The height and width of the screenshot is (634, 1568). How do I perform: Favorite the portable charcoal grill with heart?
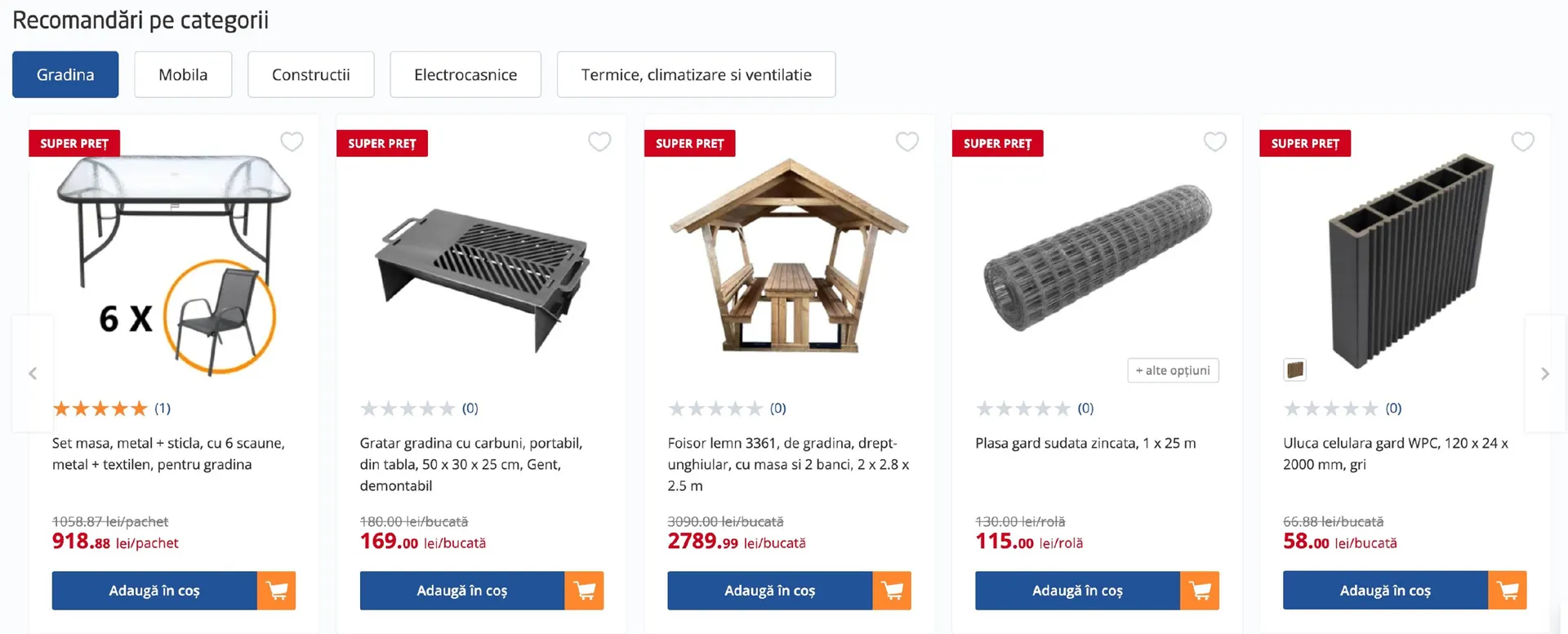pos(599,141)
